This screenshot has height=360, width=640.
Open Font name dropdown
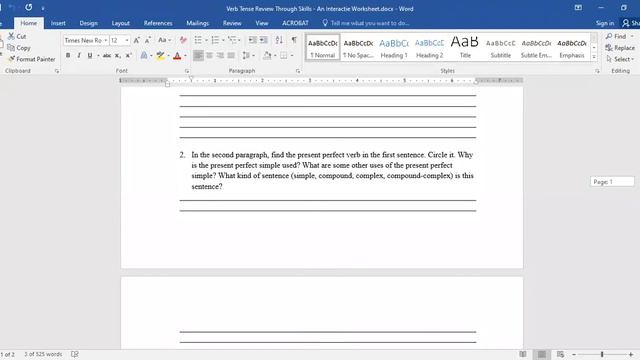(106, 40)
